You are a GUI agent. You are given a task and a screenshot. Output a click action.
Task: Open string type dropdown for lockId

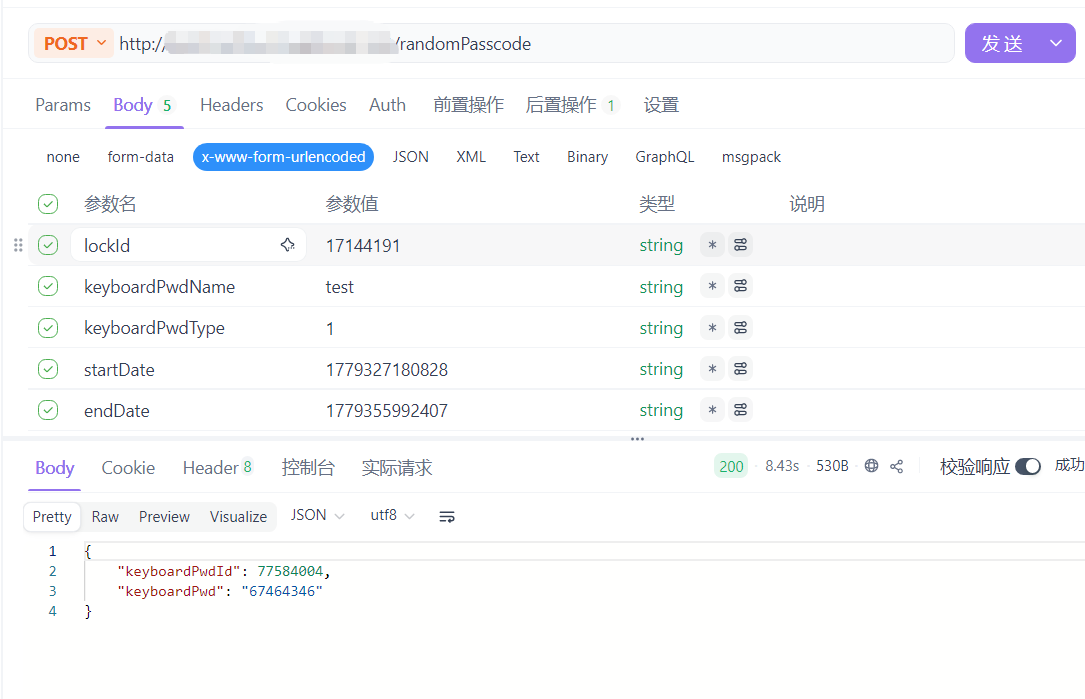[x=661, y=245]
